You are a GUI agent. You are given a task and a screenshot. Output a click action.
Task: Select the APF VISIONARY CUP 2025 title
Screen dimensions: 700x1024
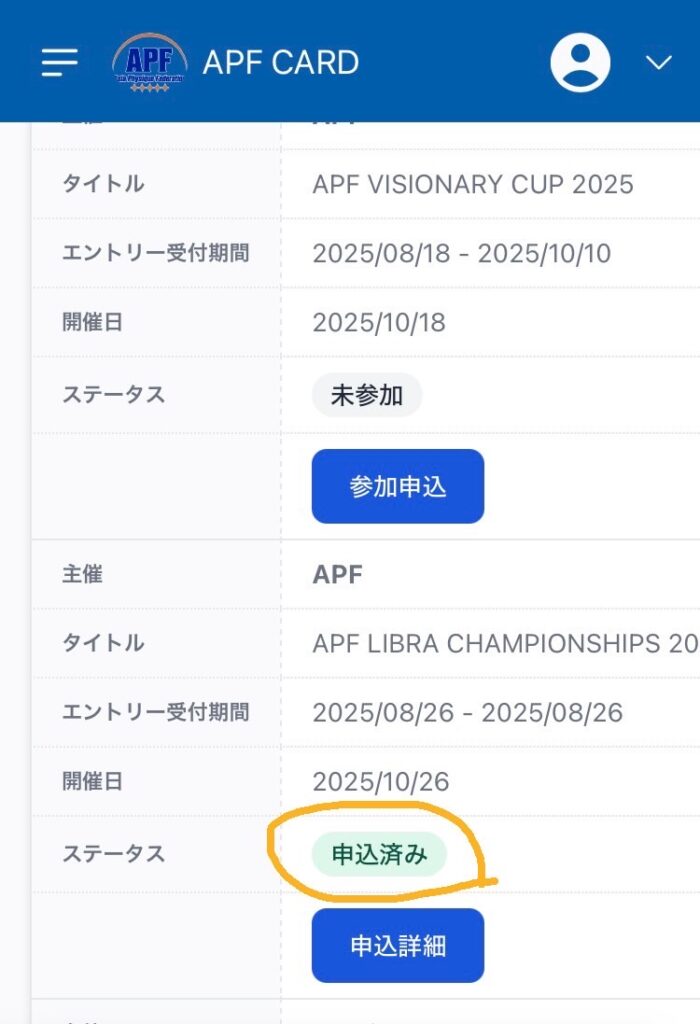(472, 184)
